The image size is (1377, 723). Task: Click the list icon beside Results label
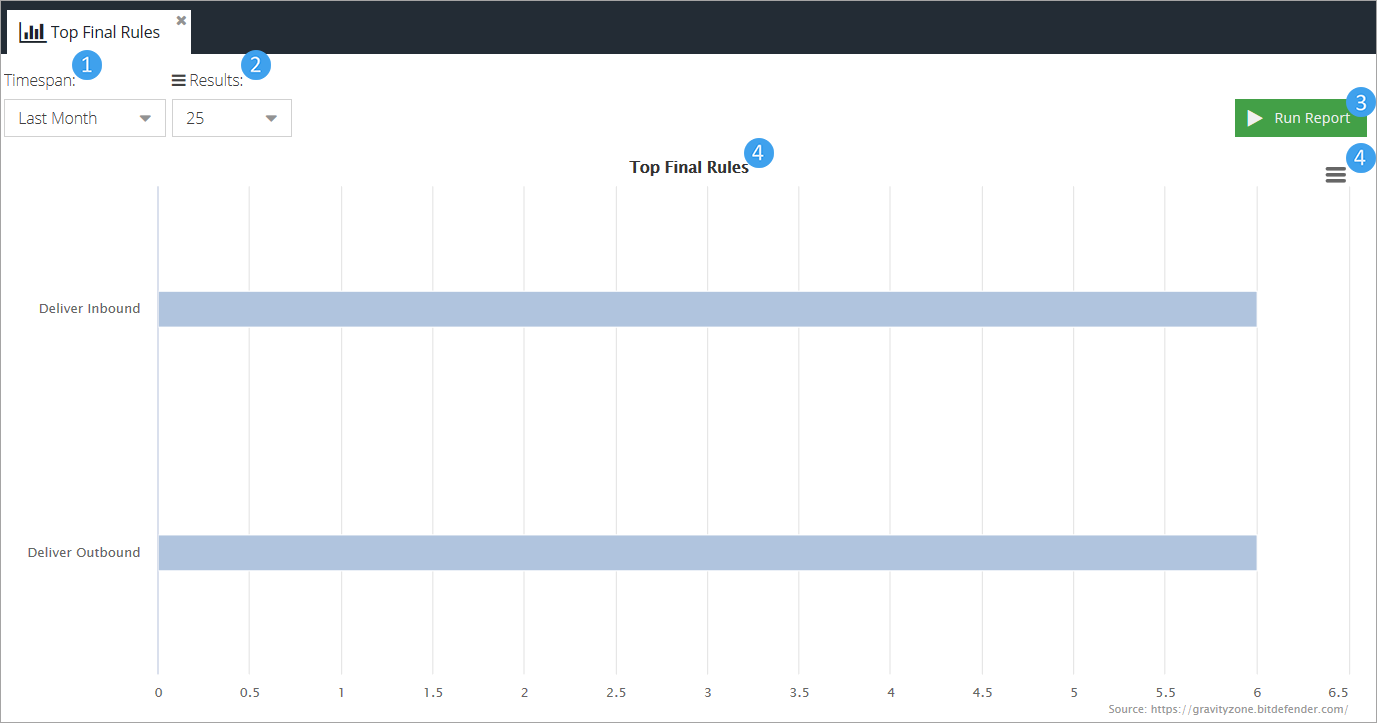179,80
